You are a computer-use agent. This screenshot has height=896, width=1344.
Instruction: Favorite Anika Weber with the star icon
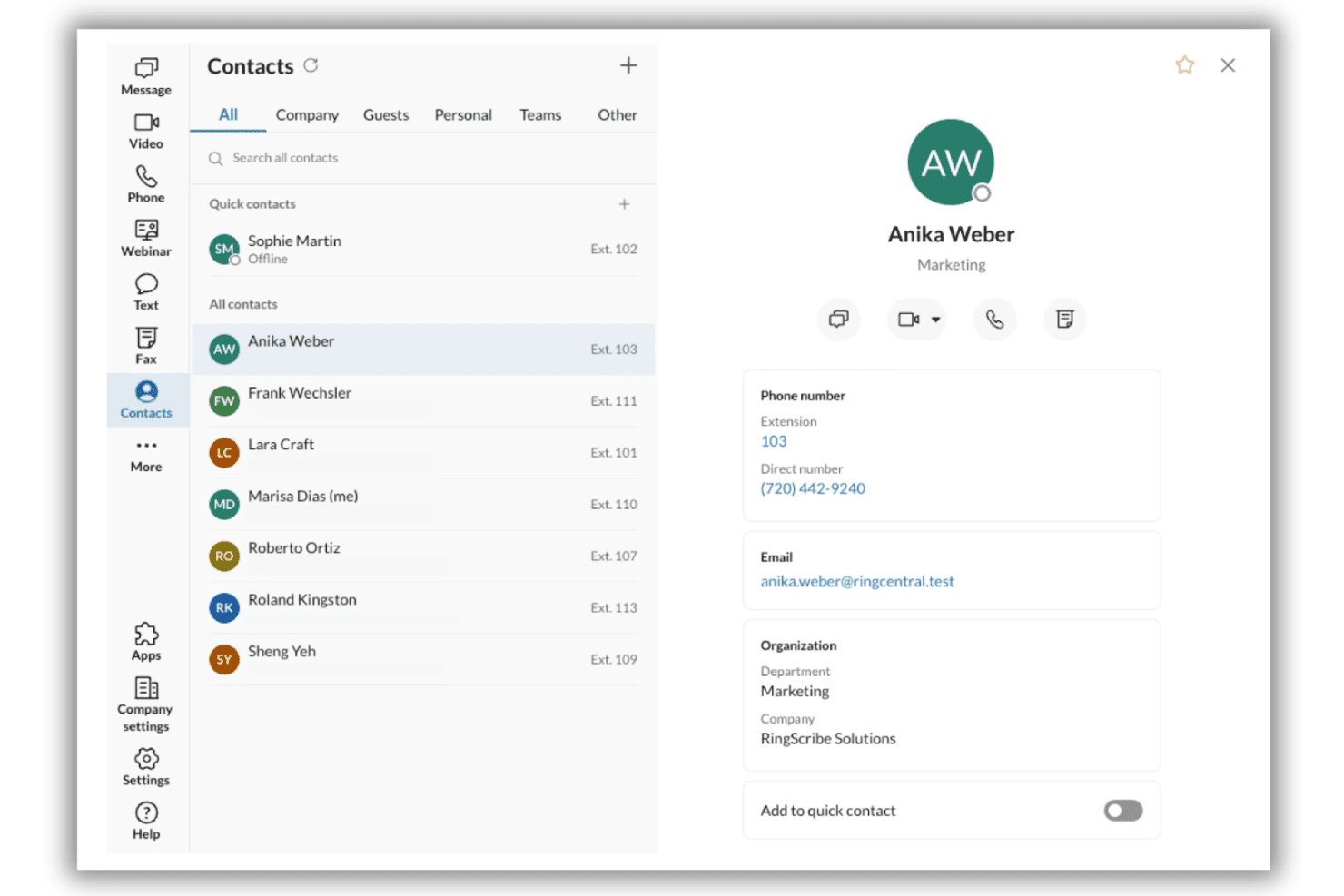point(1184,65)
